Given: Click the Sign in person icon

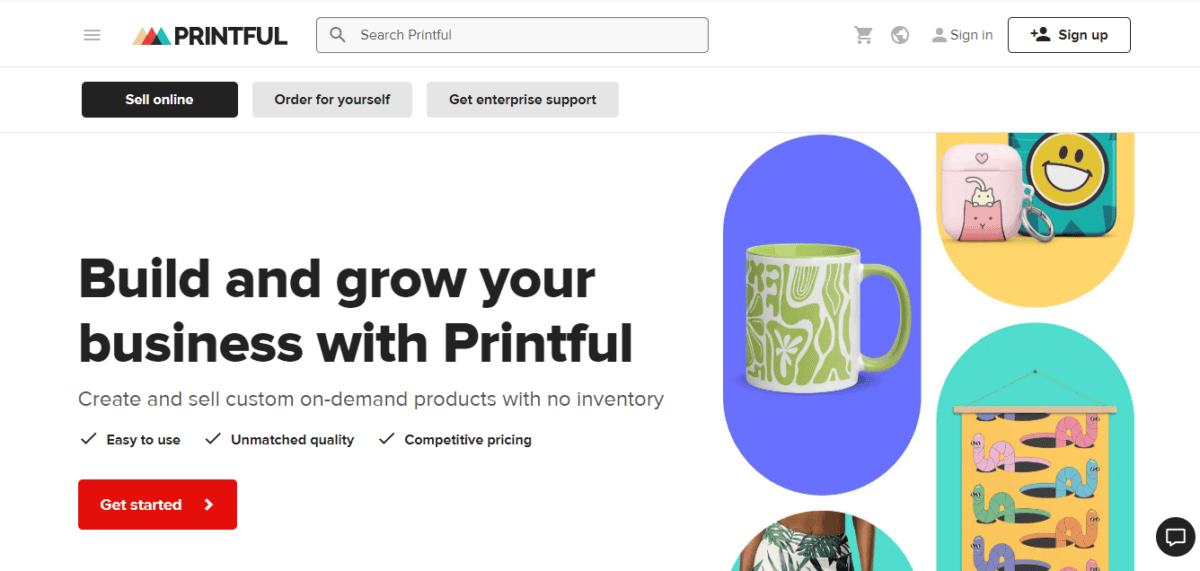Looking at the screenshot, I should pyautogui.click(x=939, y=35).
